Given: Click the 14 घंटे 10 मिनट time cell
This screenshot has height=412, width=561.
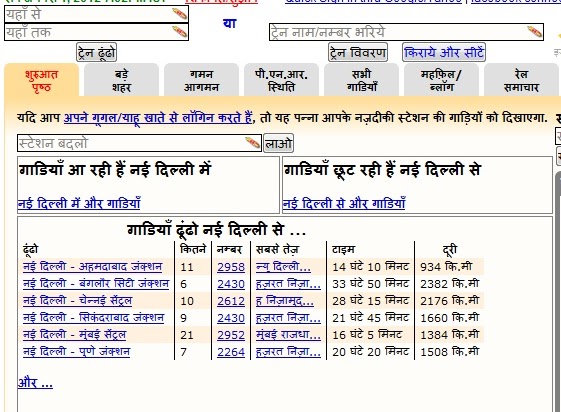Looking at the screenshot, I should tap(370, 267).
